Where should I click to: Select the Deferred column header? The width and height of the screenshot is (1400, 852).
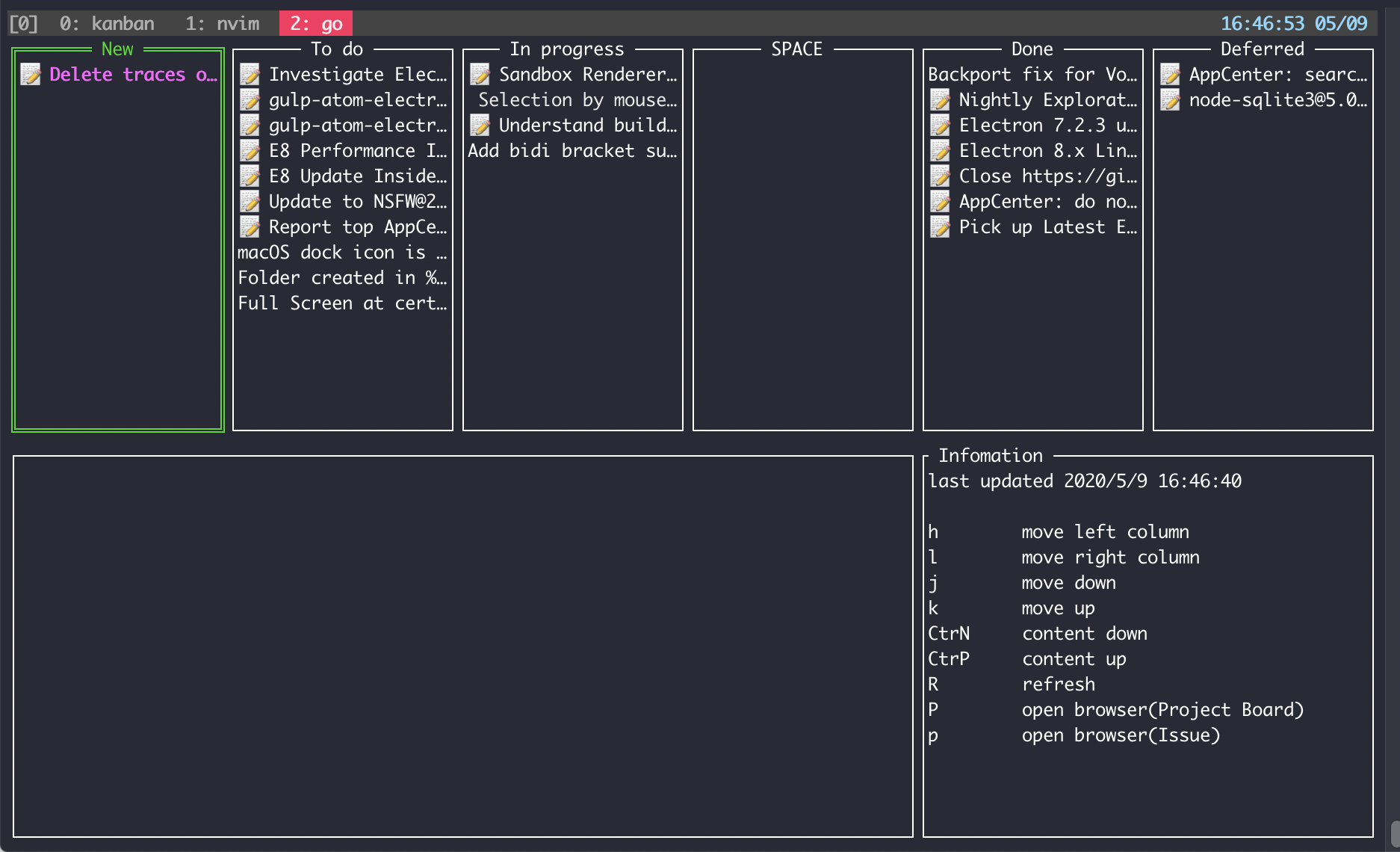1263,49
